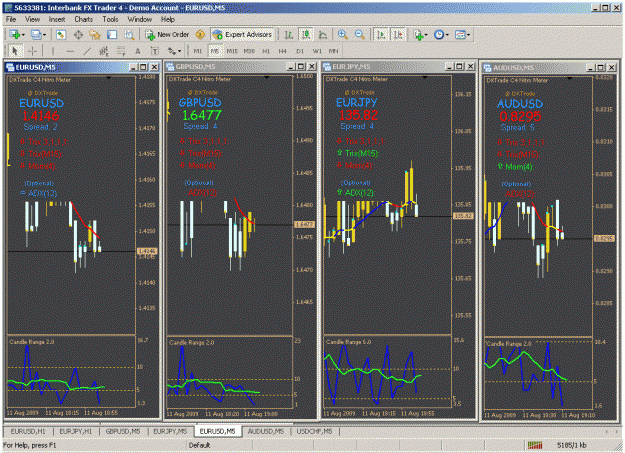This screenshot has width=625, height=453.
Task: Click the connection status bars icon
Action: coord(535,445)
